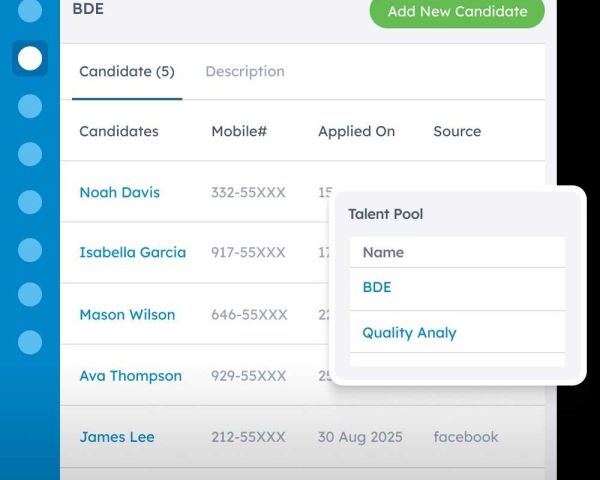
Task: Click the facebook source for James Lee
Action: pos(465,437)
